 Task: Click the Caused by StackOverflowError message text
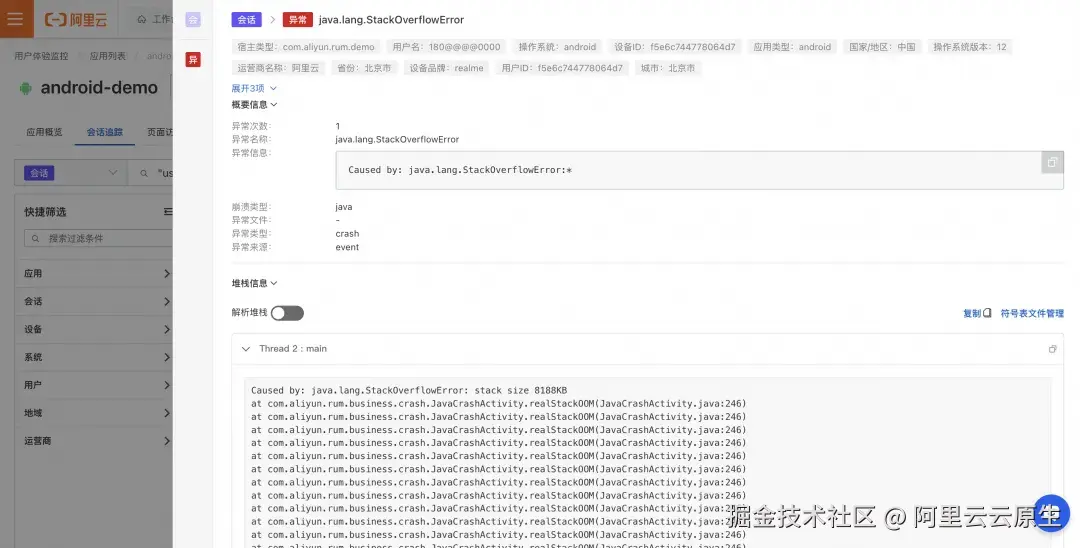(x=459, y=170)
